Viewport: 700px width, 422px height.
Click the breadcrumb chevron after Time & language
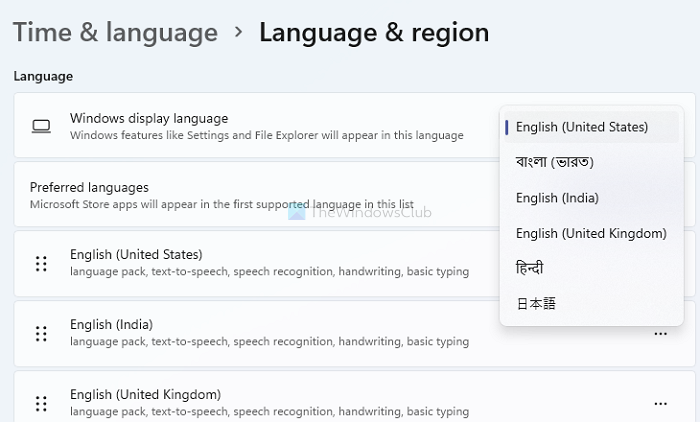tap(239, 32)
